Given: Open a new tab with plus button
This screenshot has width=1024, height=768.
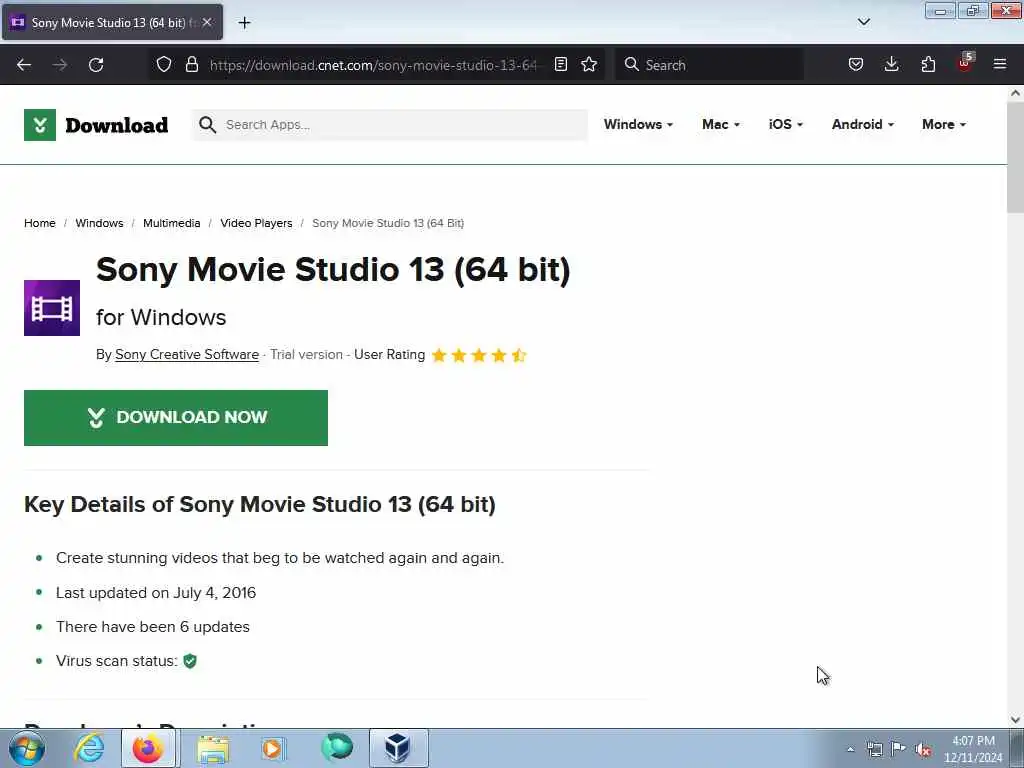Looking at the screenshot, I should (244, 23).
